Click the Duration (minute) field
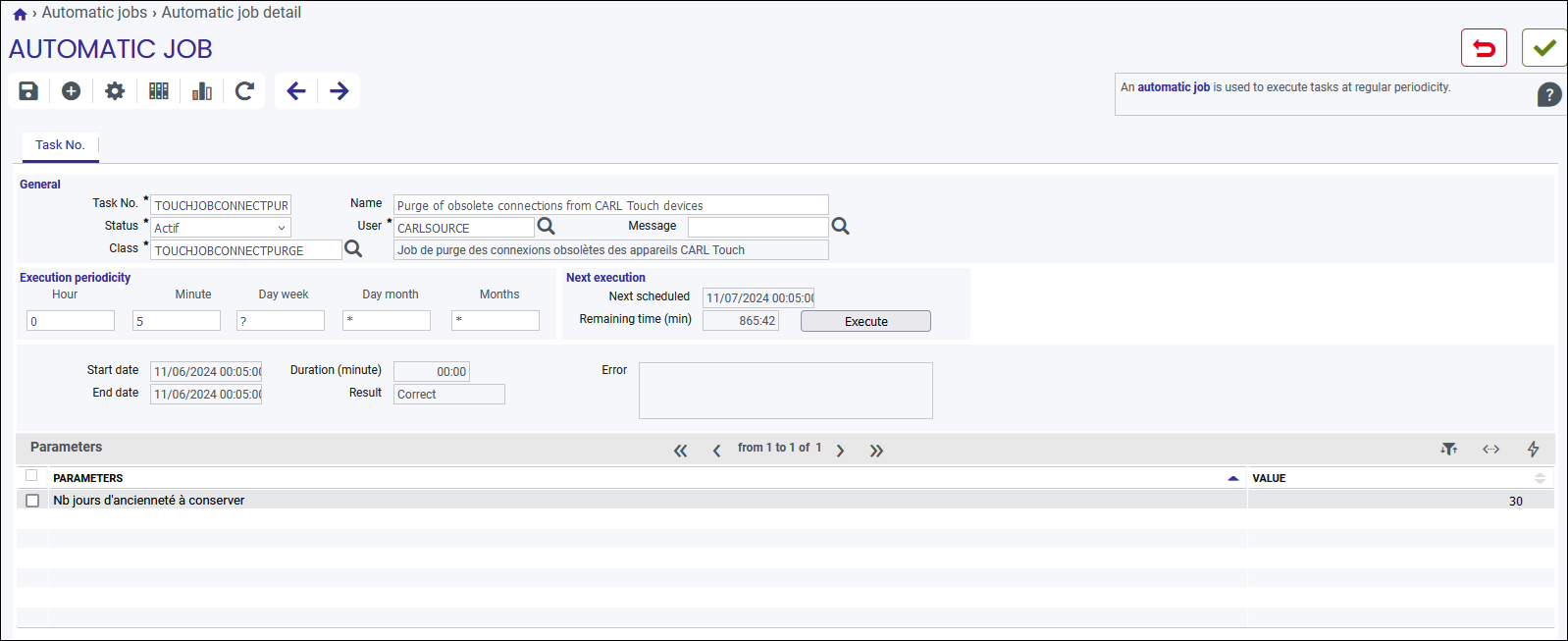The width and height of the screenshot is (1568, 641). [432, 372]
